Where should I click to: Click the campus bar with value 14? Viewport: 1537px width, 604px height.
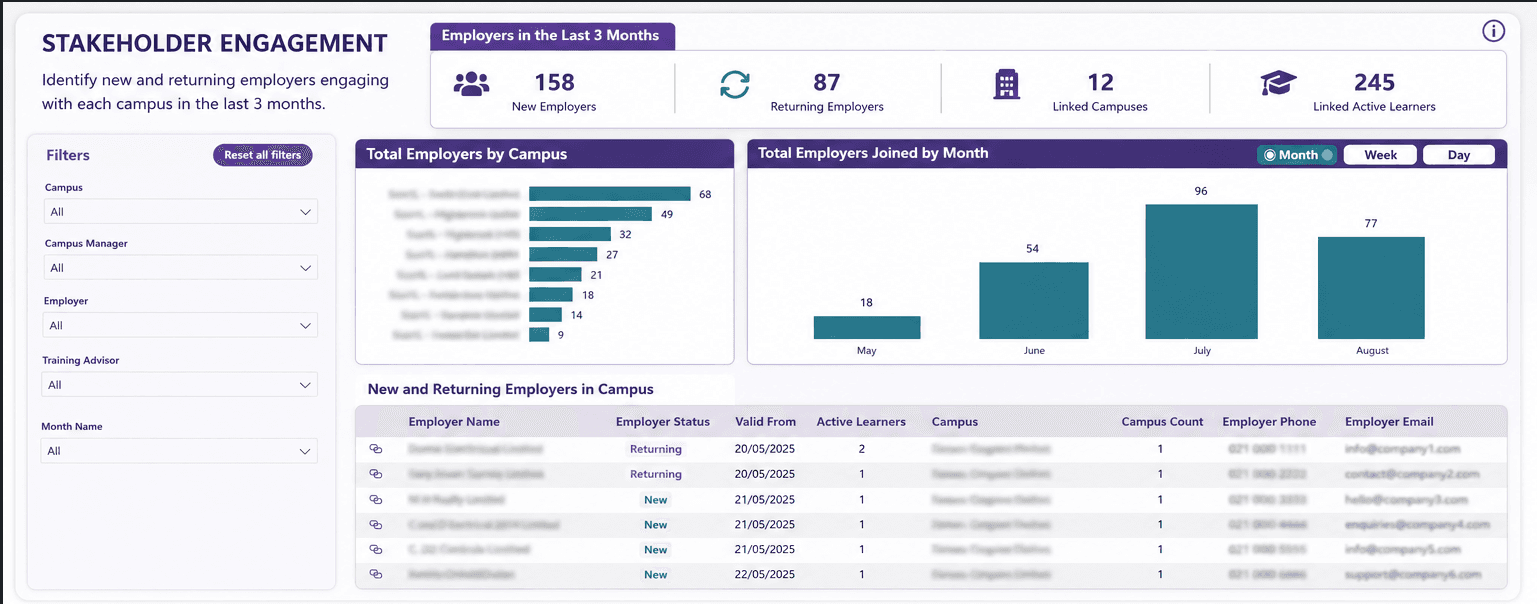point(546,314)
